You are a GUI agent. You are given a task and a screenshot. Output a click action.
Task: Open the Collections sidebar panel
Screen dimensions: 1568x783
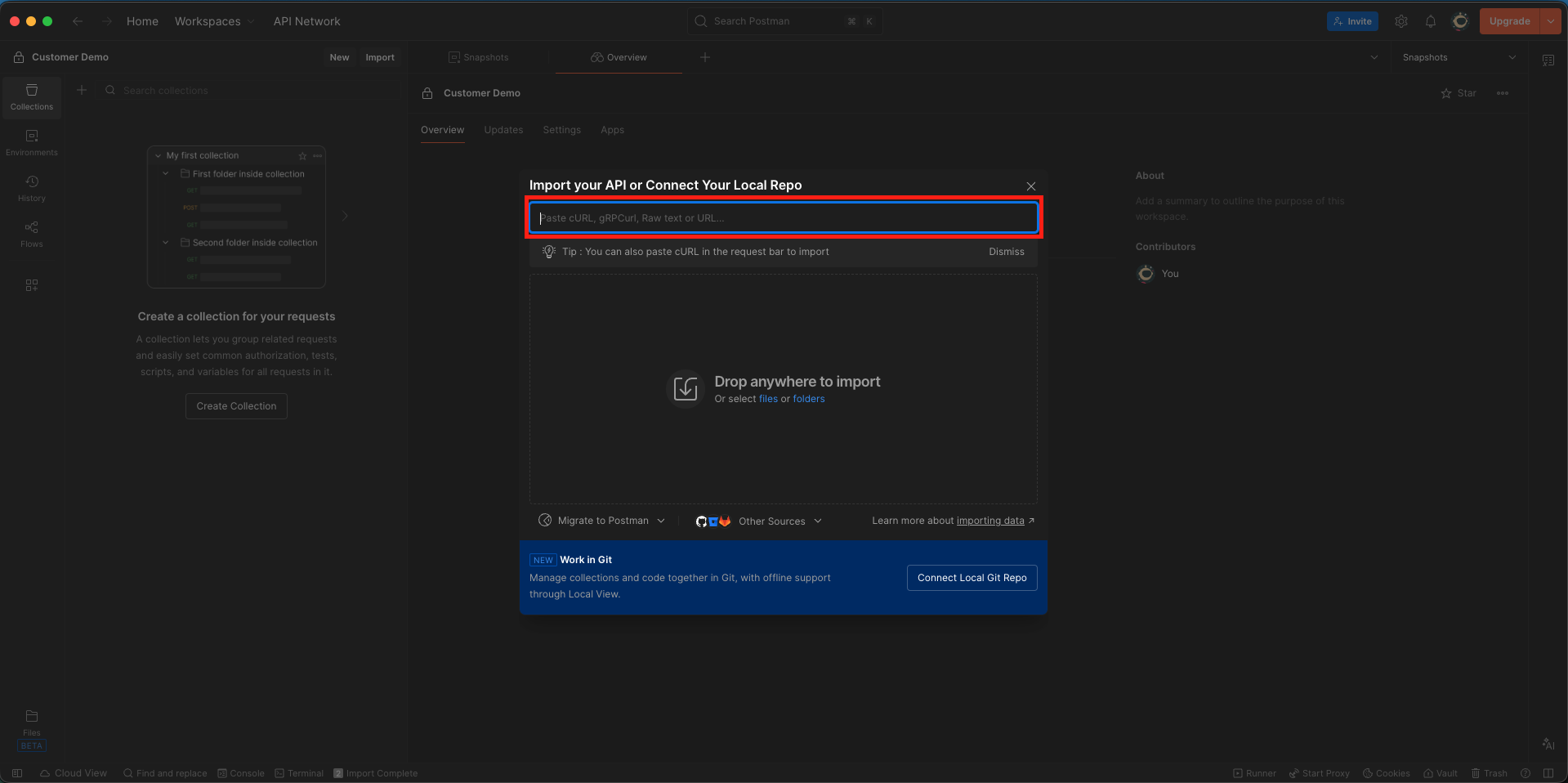[32, 97]
